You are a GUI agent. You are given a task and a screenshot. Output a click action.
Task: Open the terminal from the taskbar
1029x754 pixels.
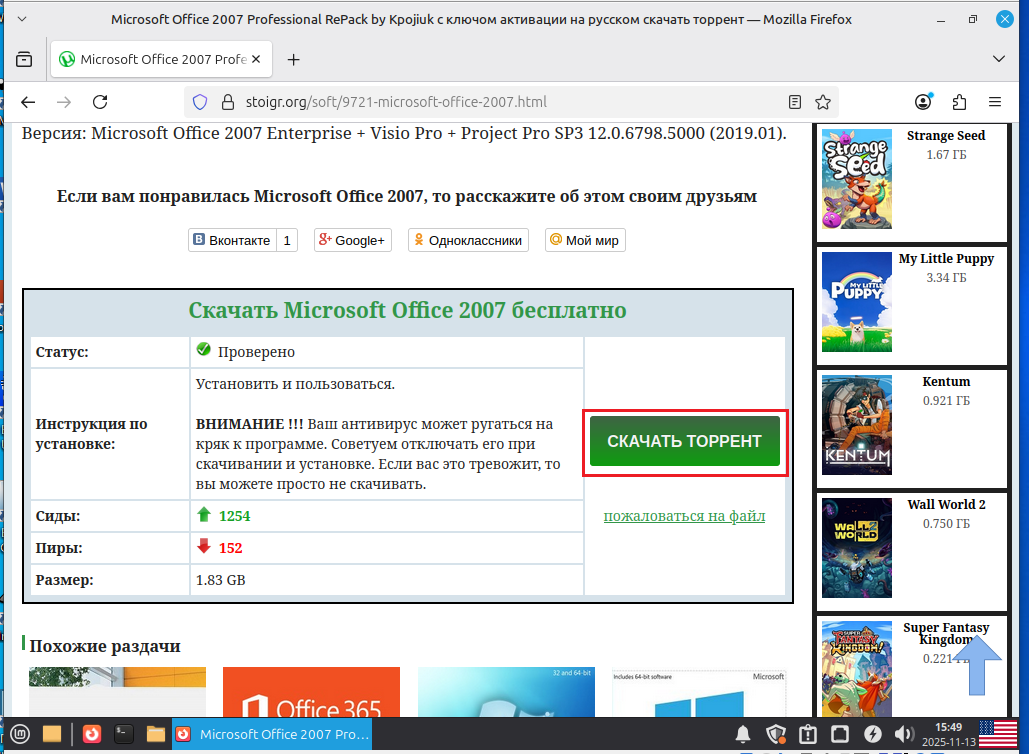pos(123,734)
